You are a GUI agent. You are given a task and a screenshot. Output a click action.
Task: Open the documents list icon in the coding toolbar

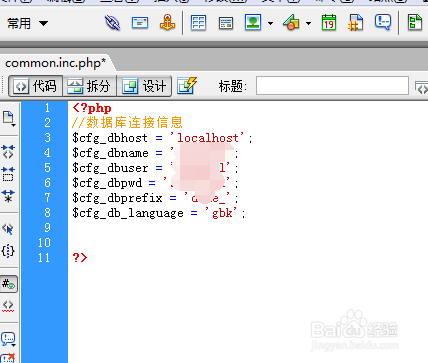[x=9, y=118]
